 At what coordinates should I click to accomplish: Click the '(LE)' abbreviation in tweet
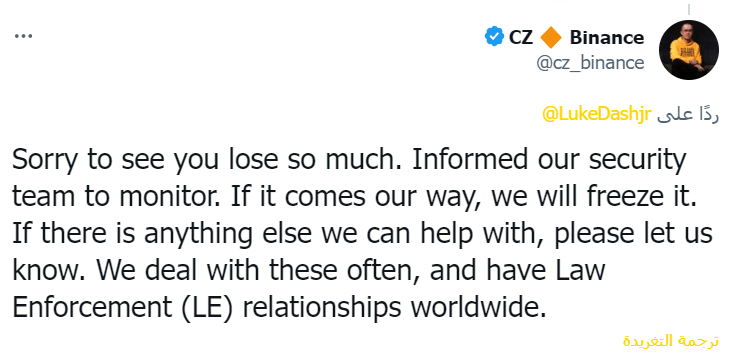pyautogui.click(x=206, y=308)
